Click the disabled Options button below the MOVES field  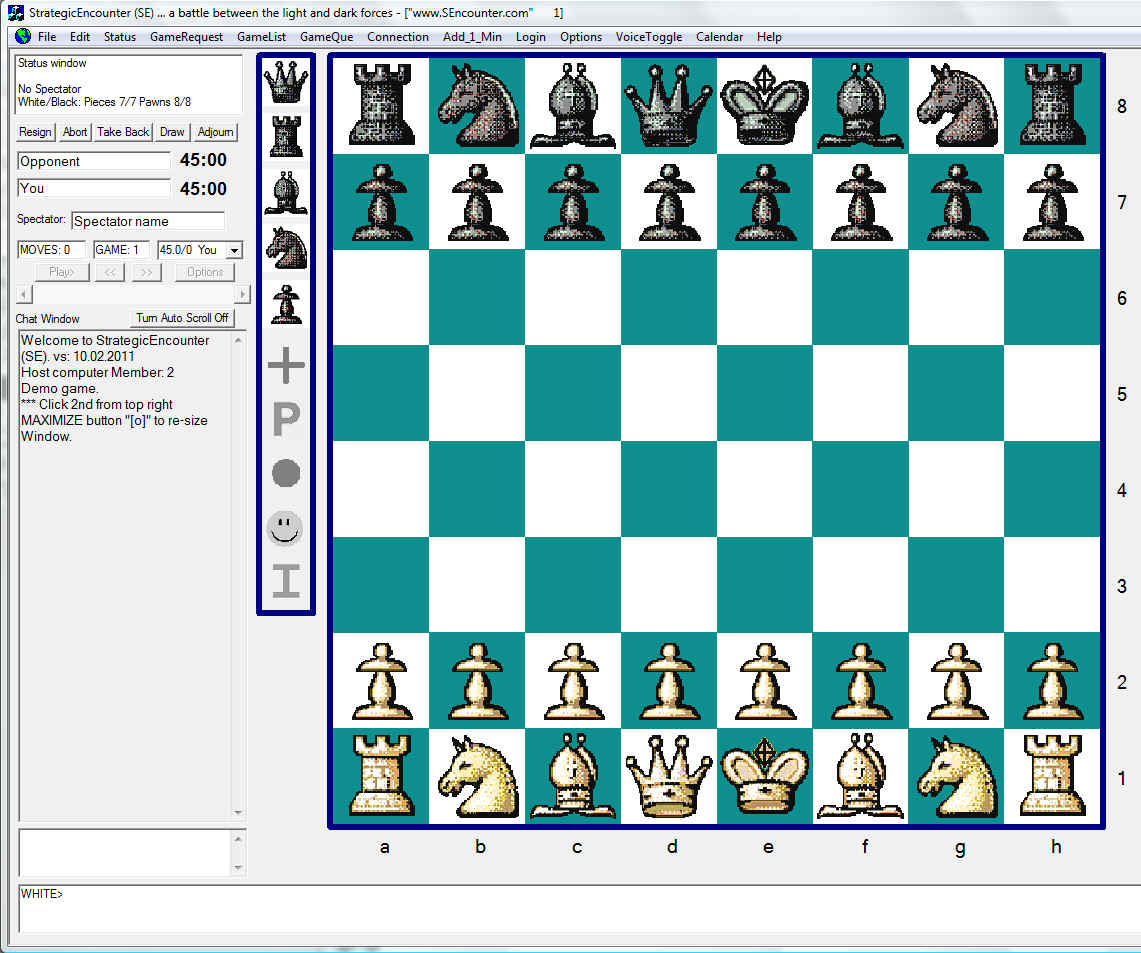(x=204, y=271)
